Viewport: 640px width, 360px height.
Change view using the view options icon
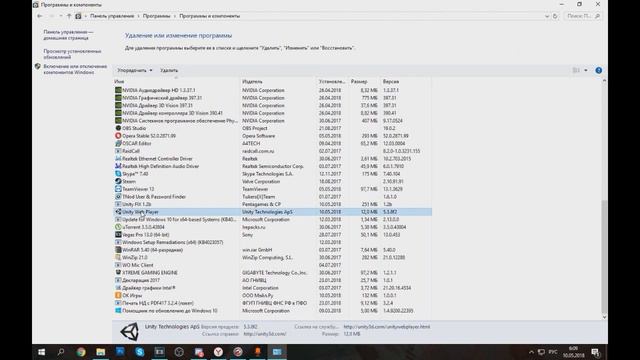pos(576,70)
